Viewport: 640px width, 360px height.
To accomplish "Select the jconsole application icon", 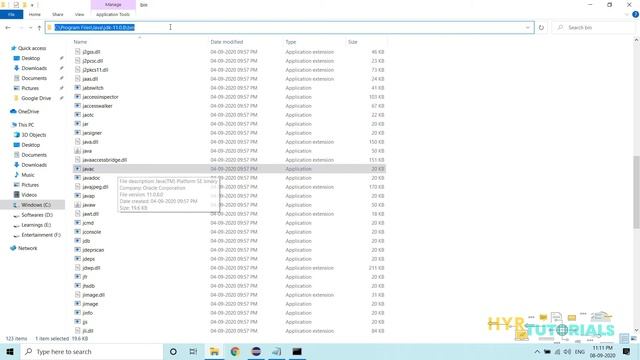I will (x=78, y=232).
